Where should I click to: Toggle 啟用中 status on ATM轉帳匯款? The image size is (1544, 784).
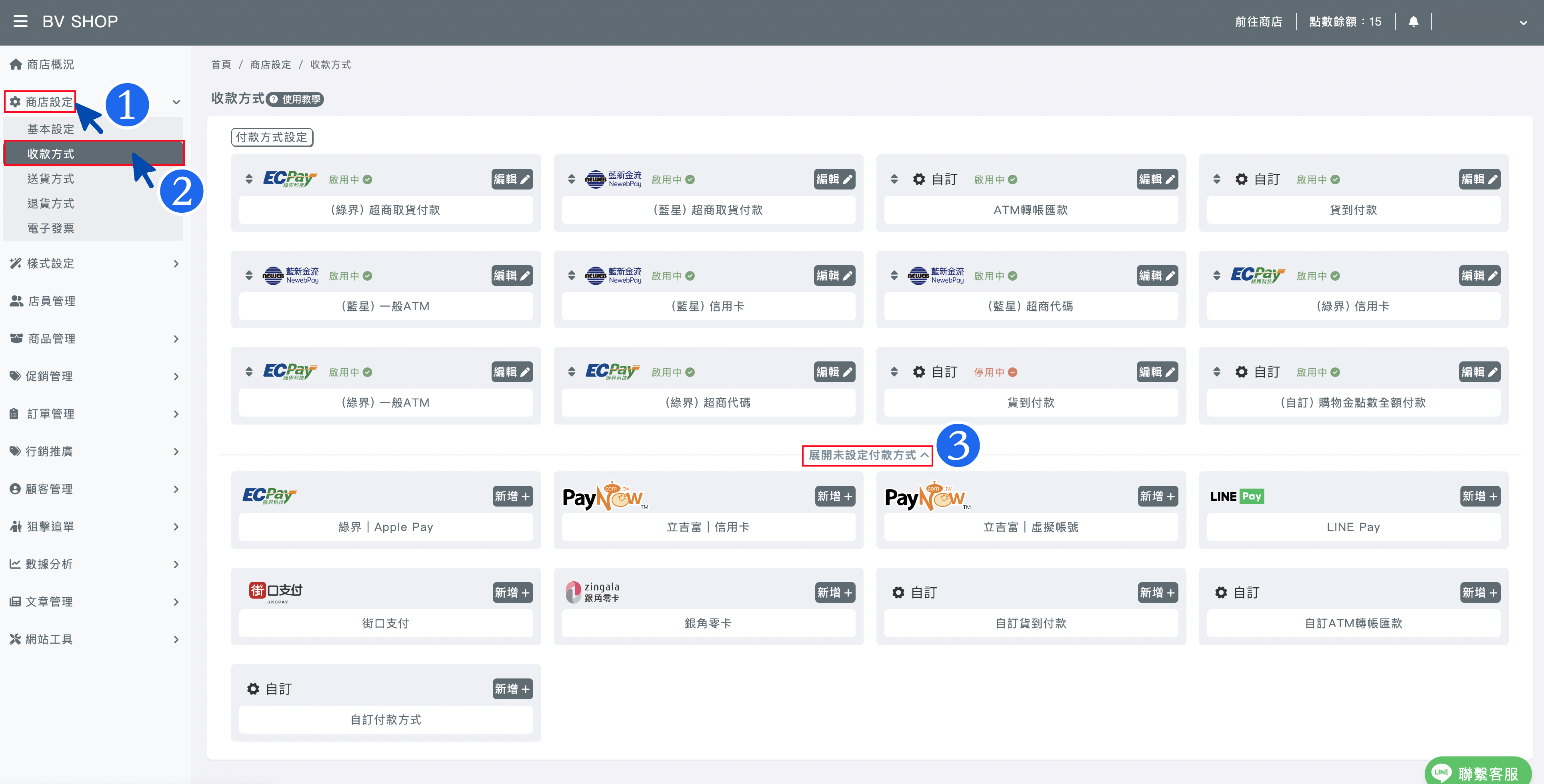(x=995, y=179)
